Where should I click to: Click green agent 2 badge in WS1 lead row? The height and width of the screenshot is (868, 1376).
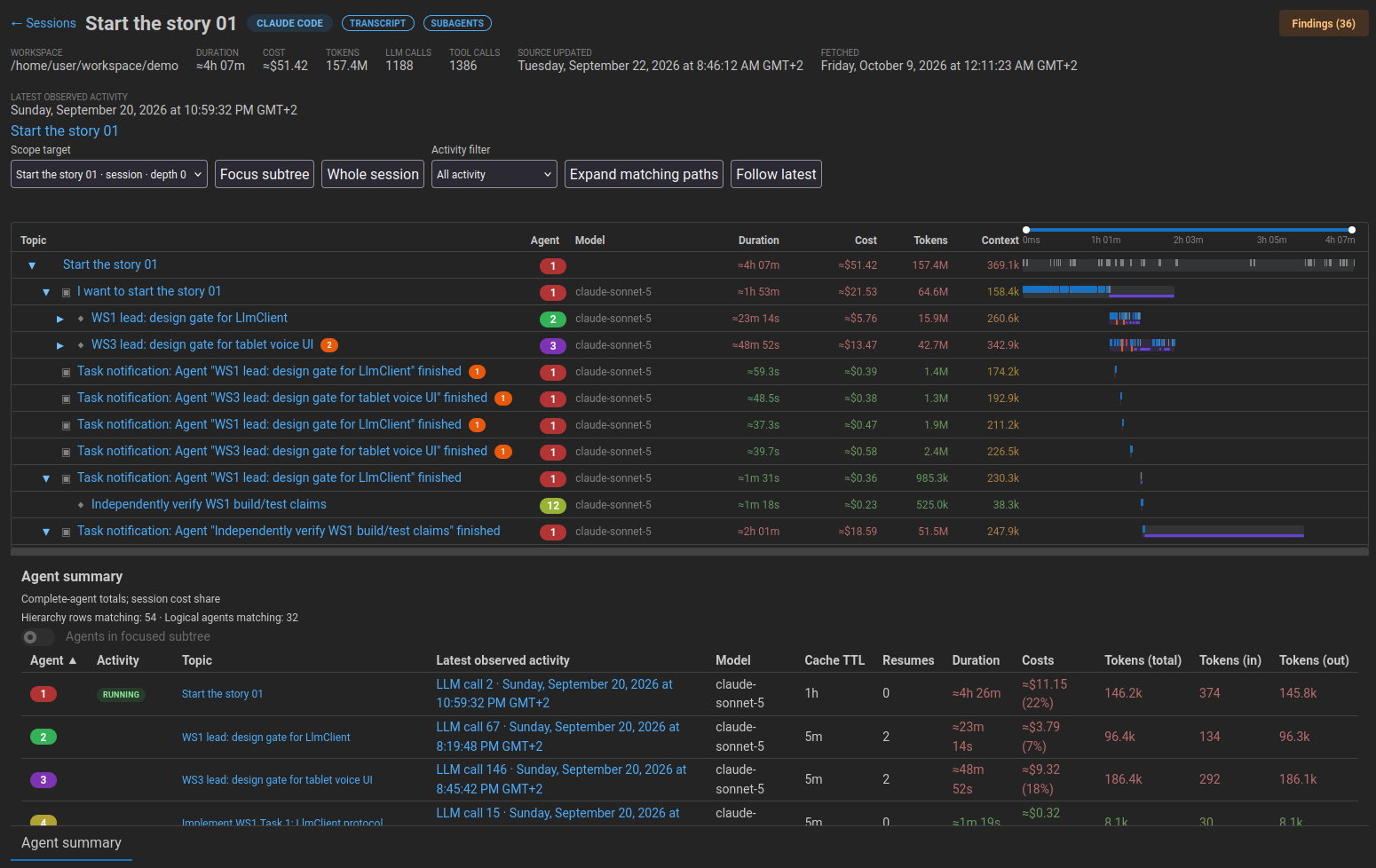553,319
